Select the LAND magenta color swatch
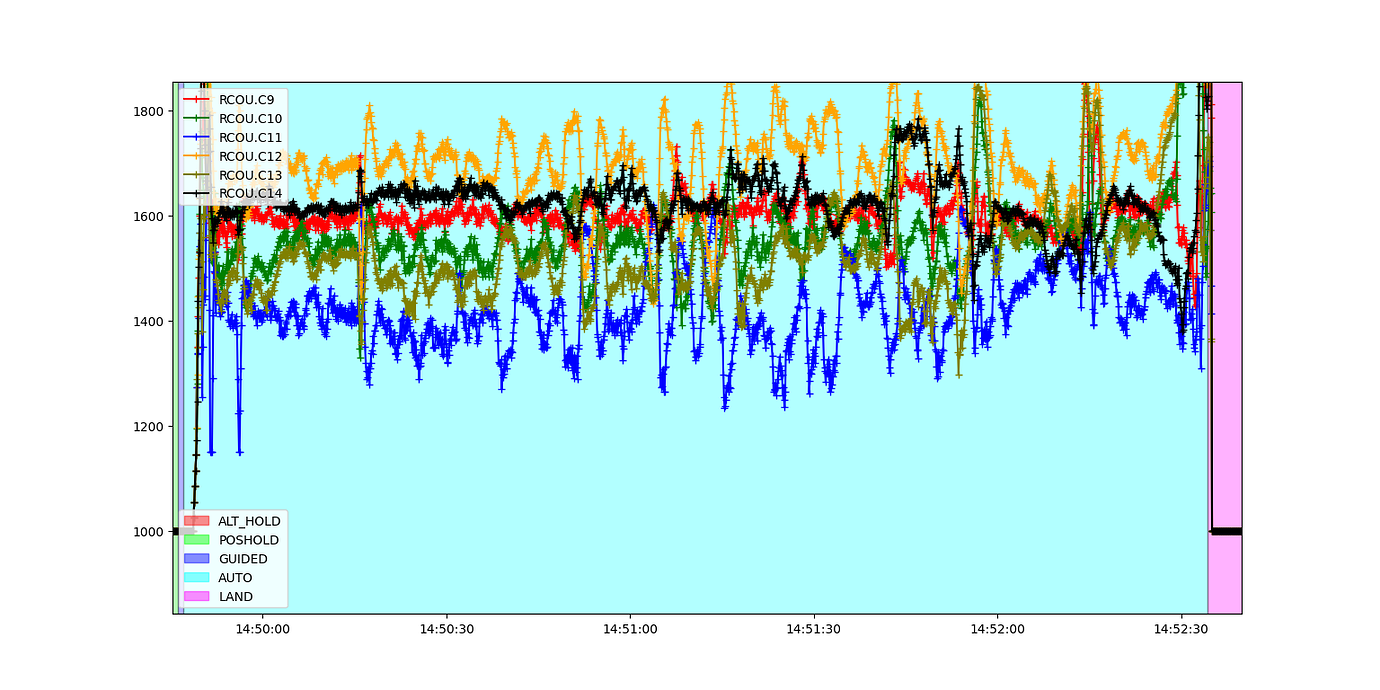1380x690 pixels. pos(197,597)
